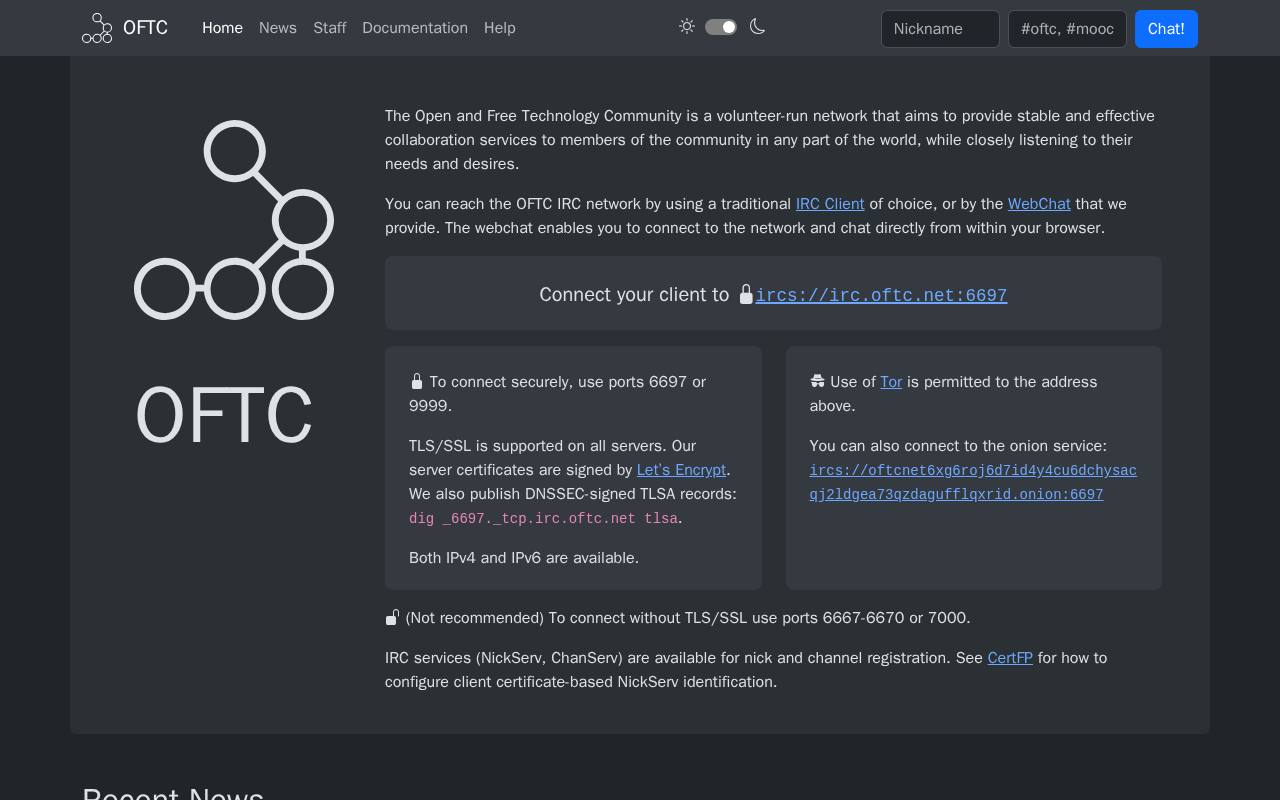The width and height of the screenshot is (1280, 800).
Task: Open the Let's Encrypt link
Action: click(682, 470)
